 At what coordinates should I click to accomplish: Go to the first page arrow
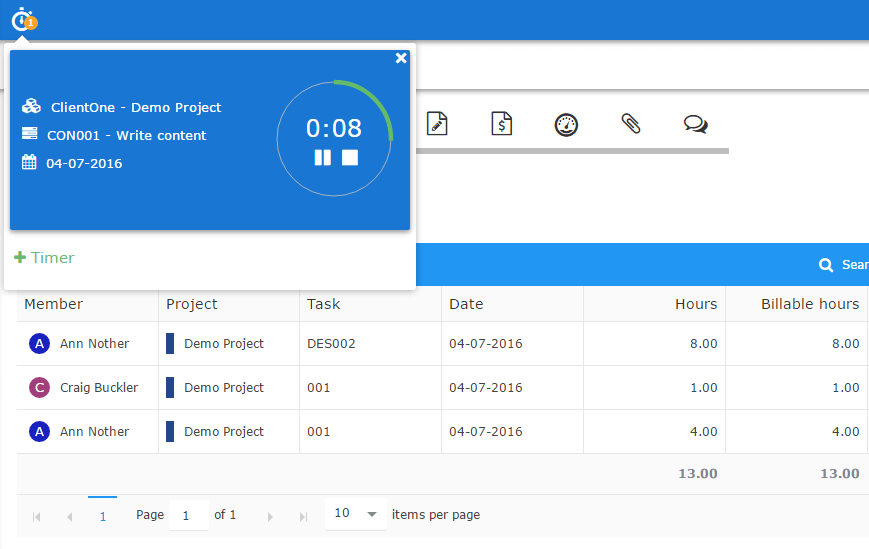[37, 516]
